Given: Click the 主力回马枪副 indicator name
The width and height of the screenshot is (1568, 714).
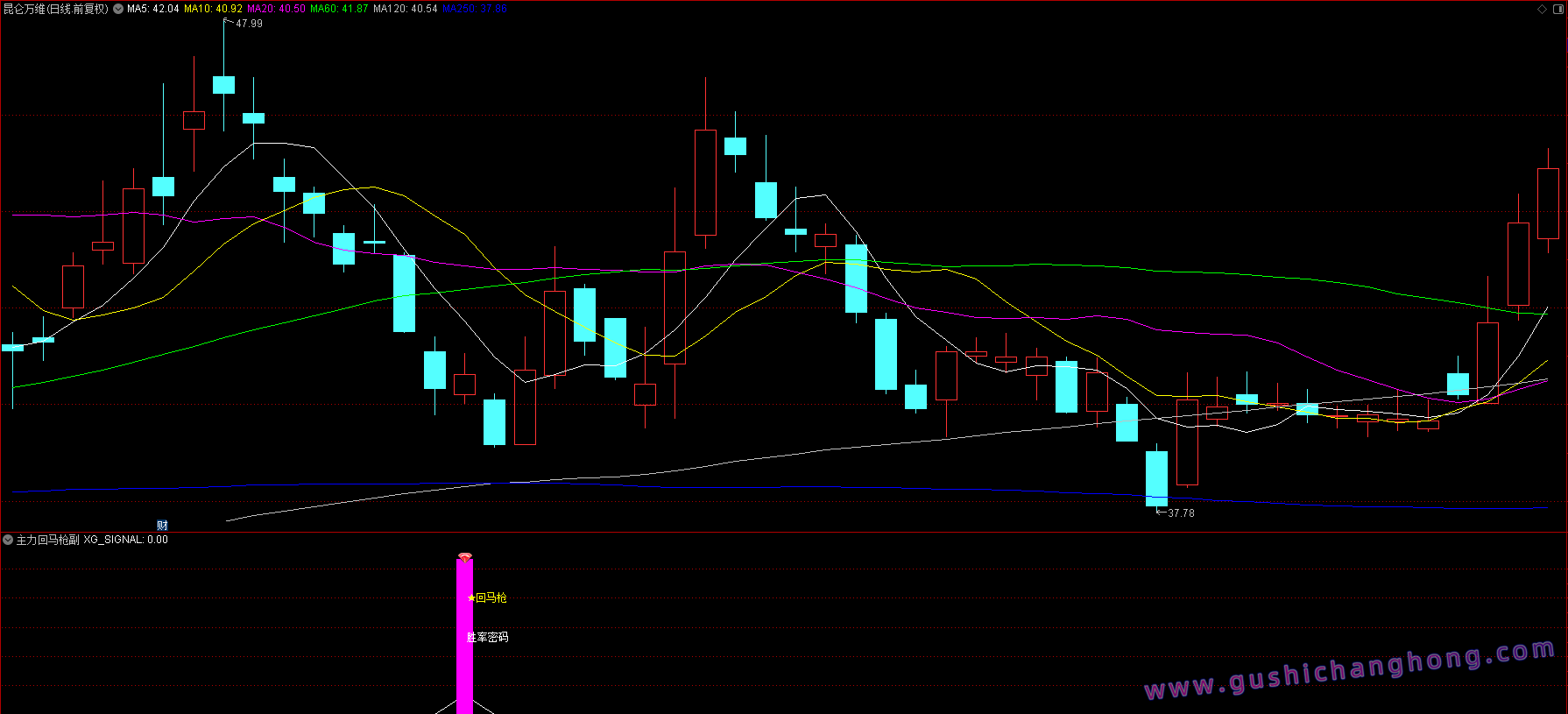Looking at the screenshot, I should click(48, 540).
